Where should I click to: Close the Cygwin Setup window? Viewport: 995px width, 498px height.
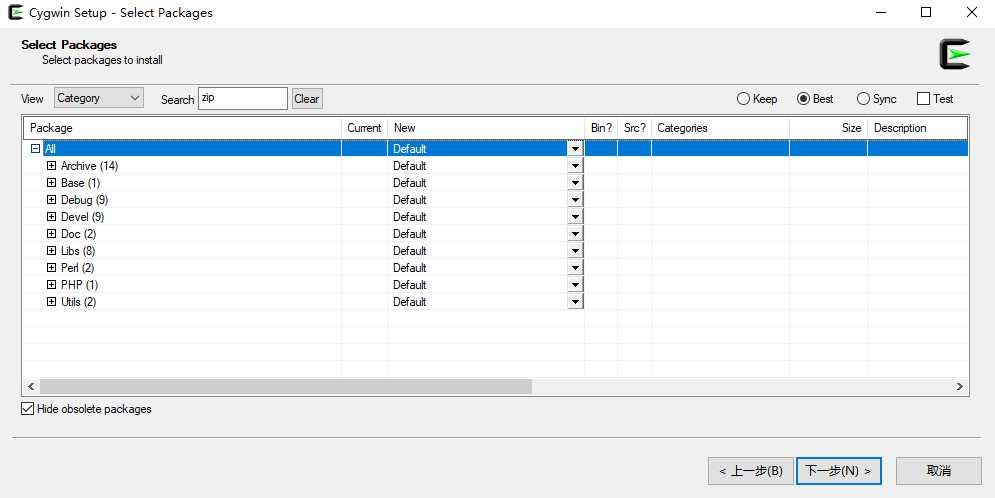(x=972, y=12)
